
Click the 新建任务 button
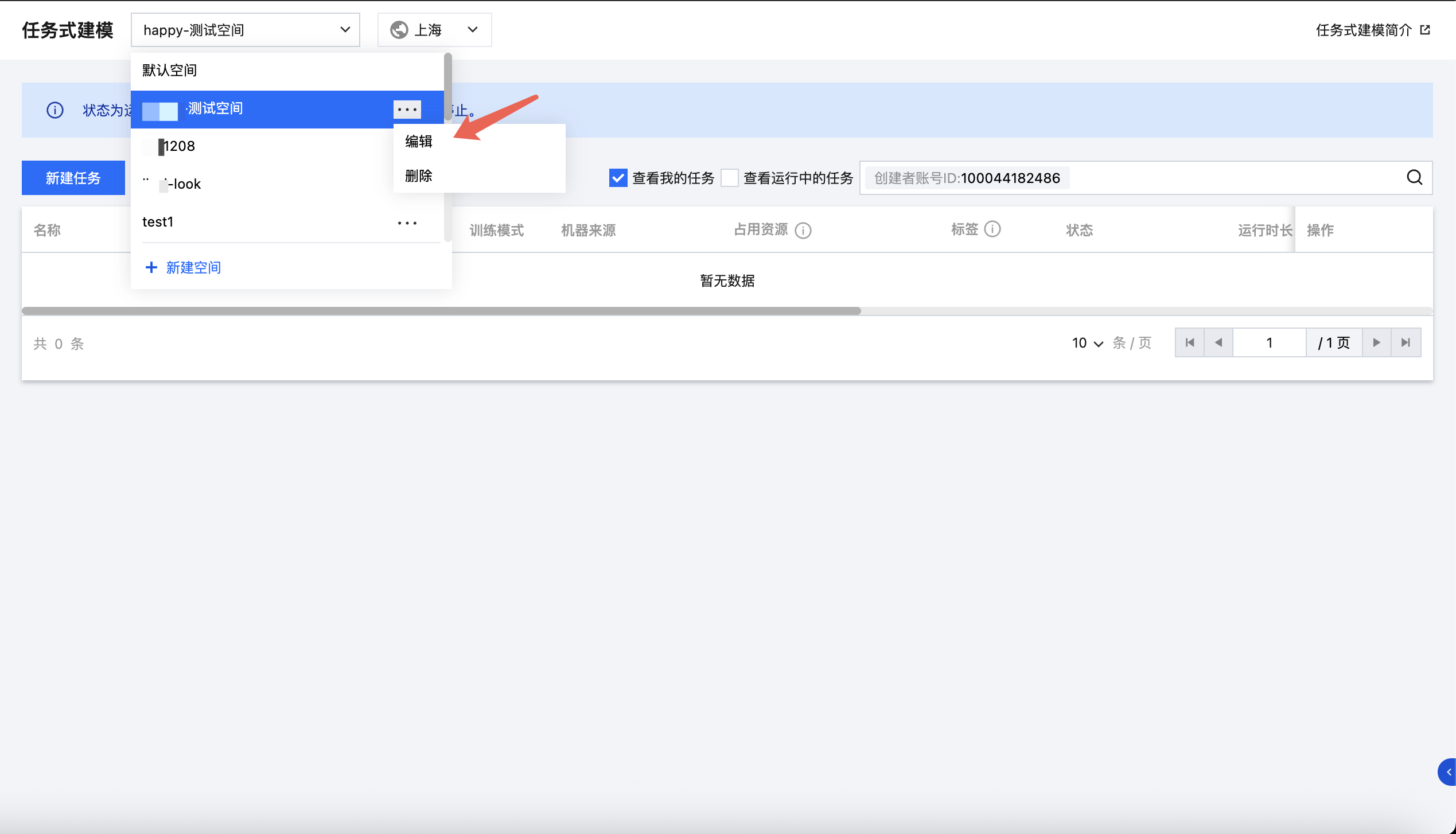coord(73,178)
